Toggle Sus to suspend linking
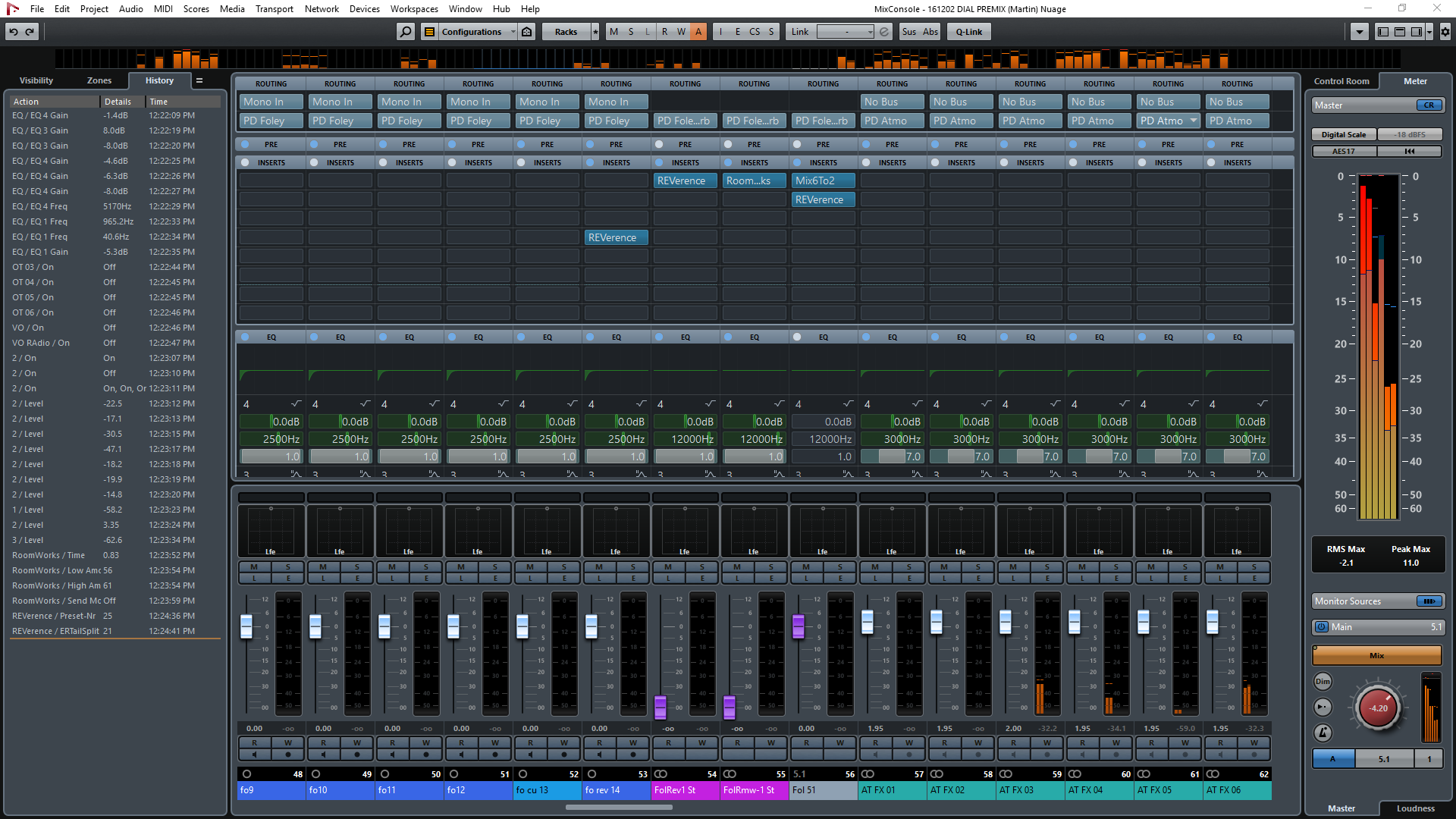This screenshot has width=1456, height=819. 909,32
